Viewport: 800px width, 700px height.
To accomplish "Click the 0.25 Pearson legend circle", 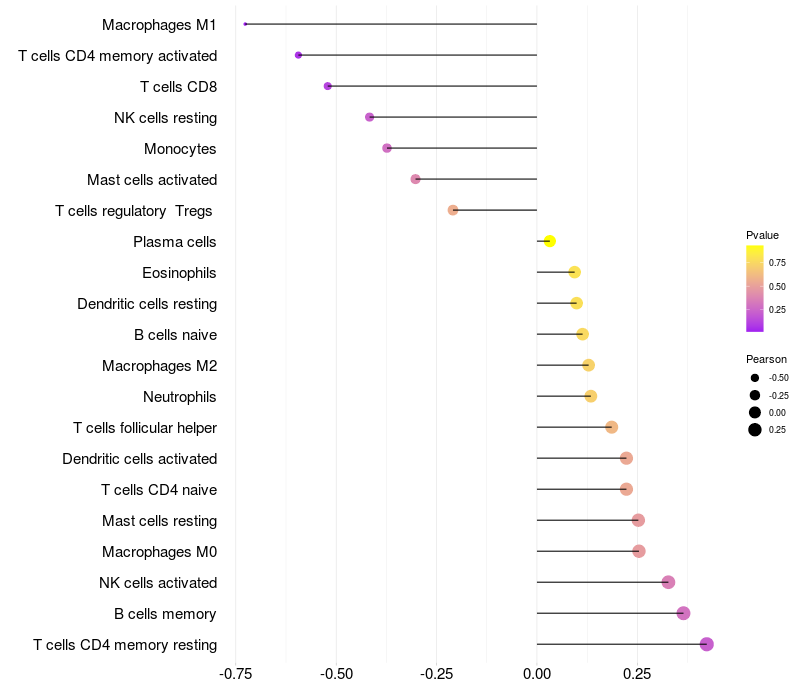I will pyautogui.click(x=755, y=430).
